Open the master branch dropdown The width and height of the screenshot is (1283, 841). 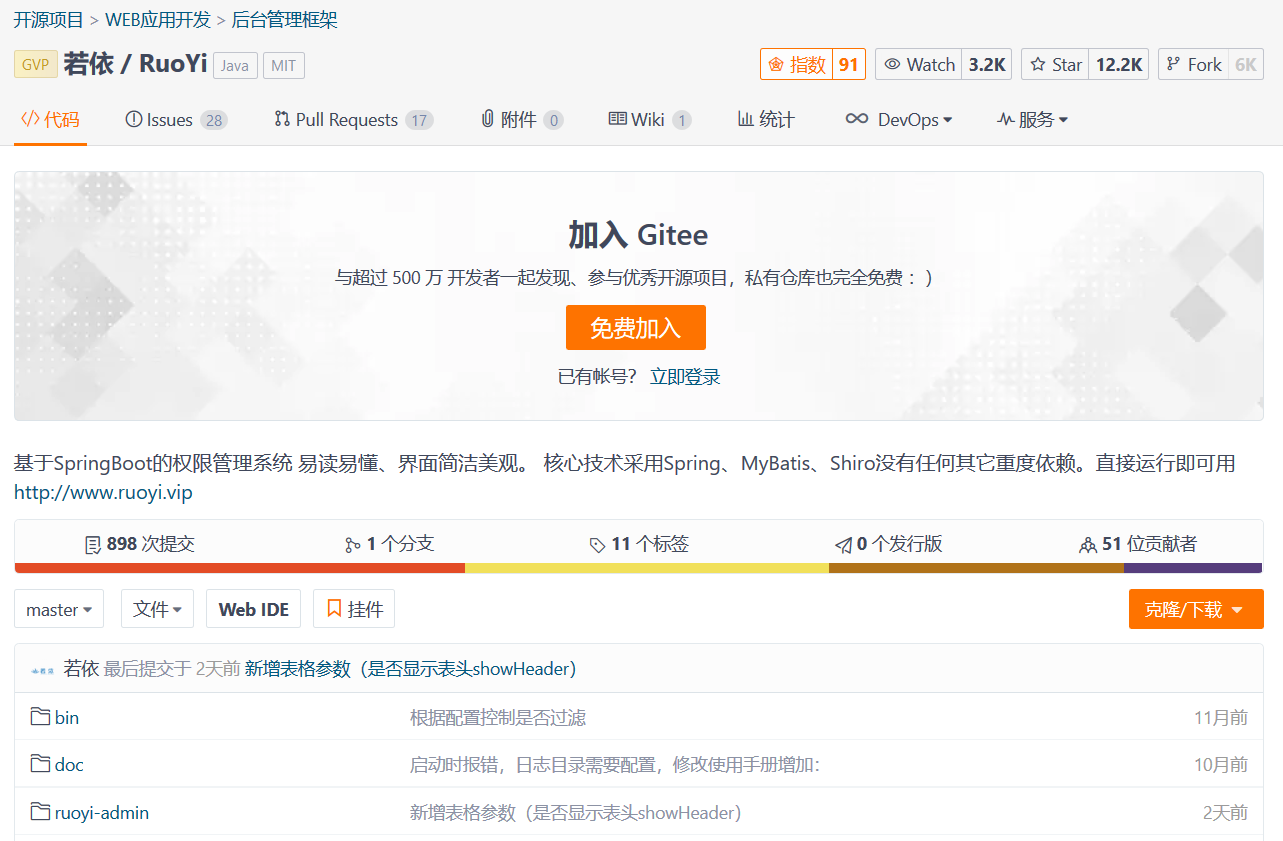59,609
